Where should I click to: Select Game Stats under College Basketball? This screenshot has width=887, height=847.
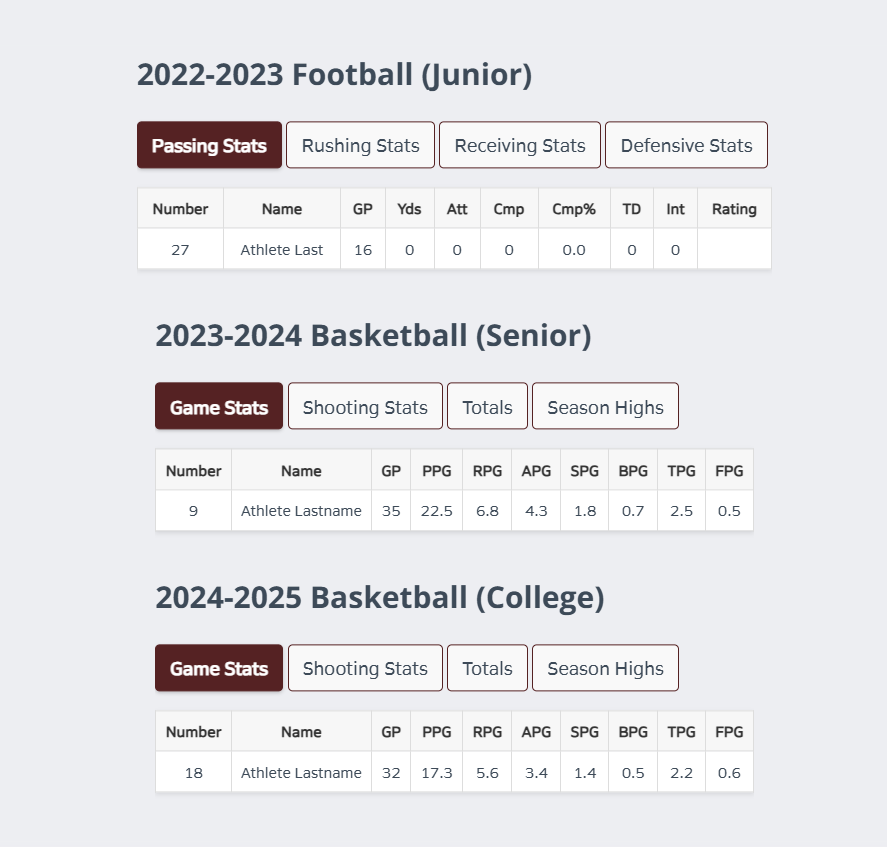click(x=219, y=668)
